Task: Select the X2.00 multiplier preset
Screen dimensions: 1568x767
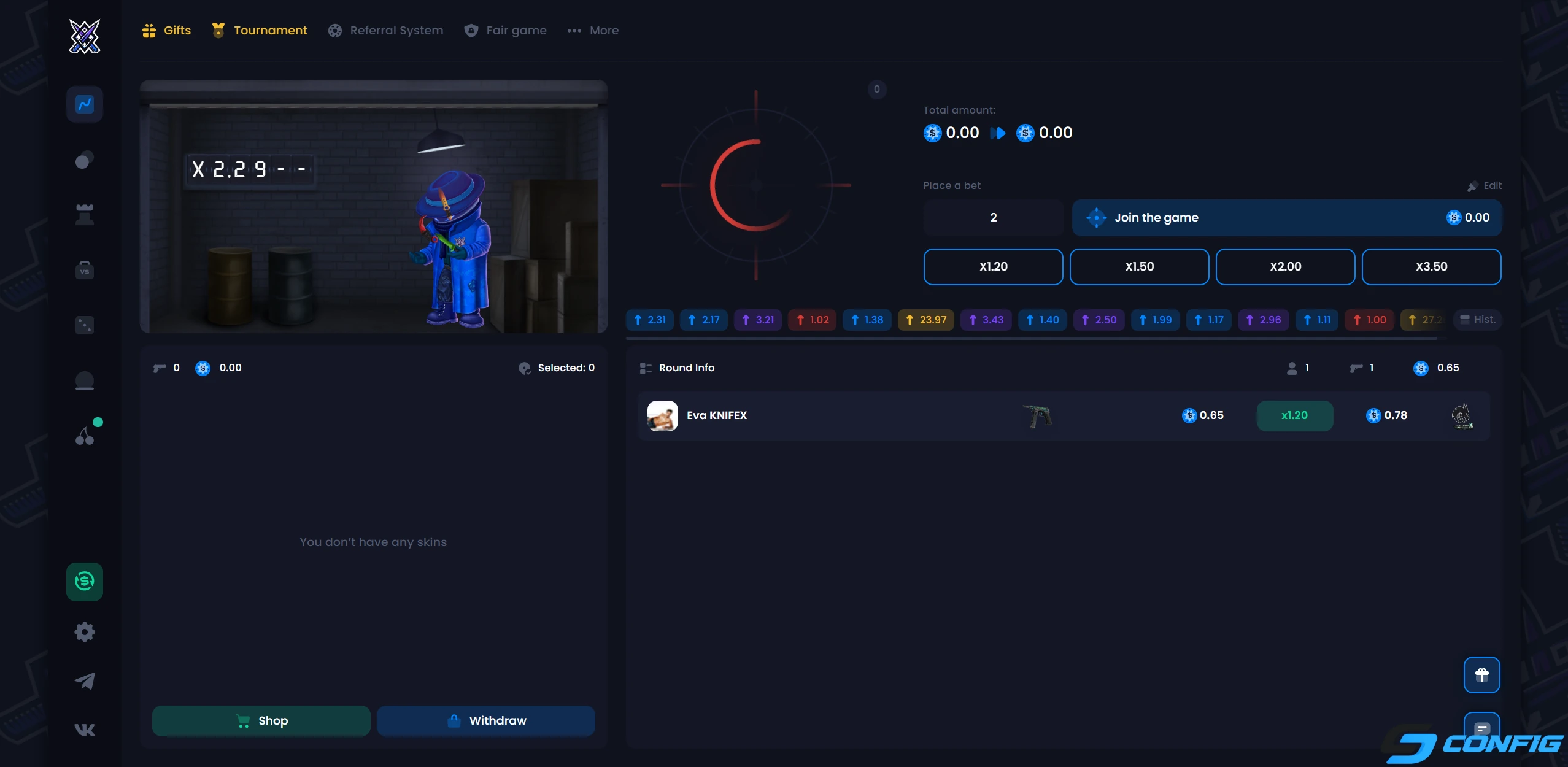Action: pos(1285,267)
